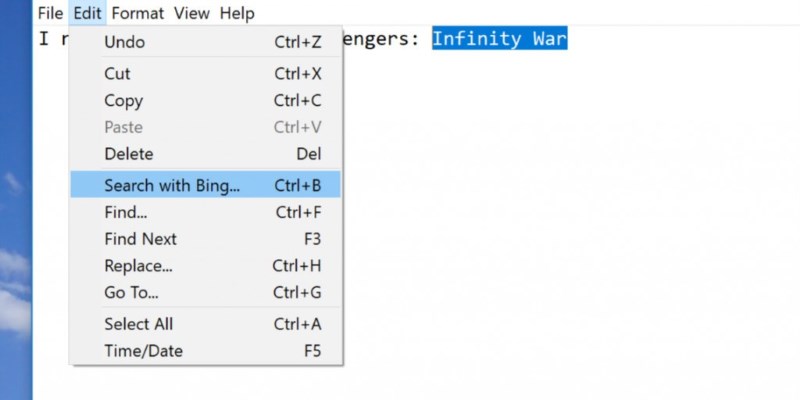The height and width of the screenshot is (400, 800).
Task: Insert Time/Date via the Edit menu
Action: tap(143, 351)
